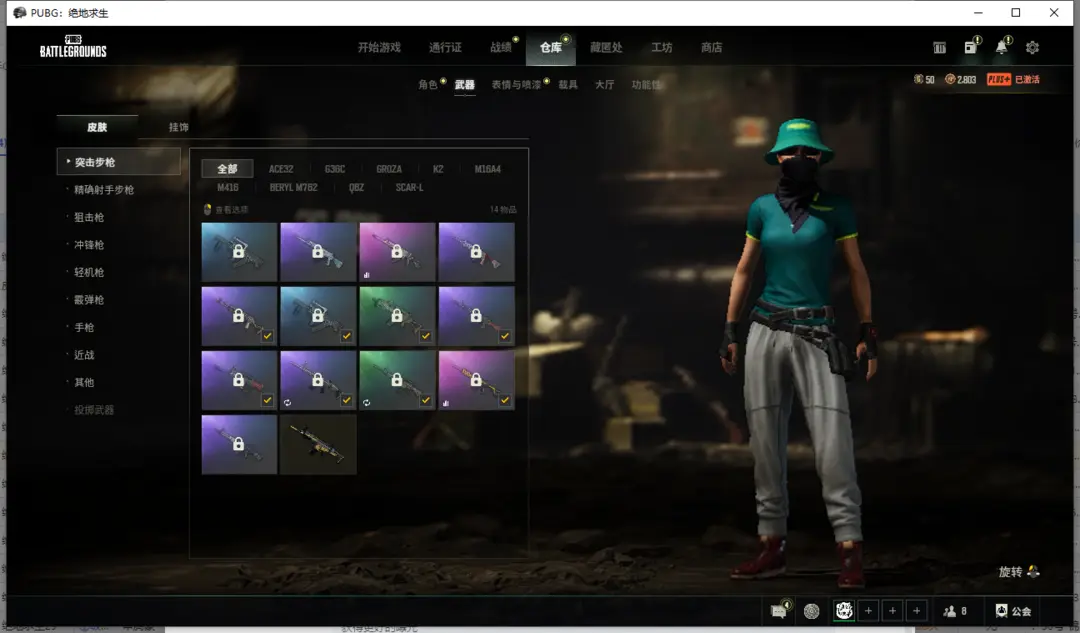Select 狙击枪 category
This screenshot has width=1080, height=633.
click(89, 217)
